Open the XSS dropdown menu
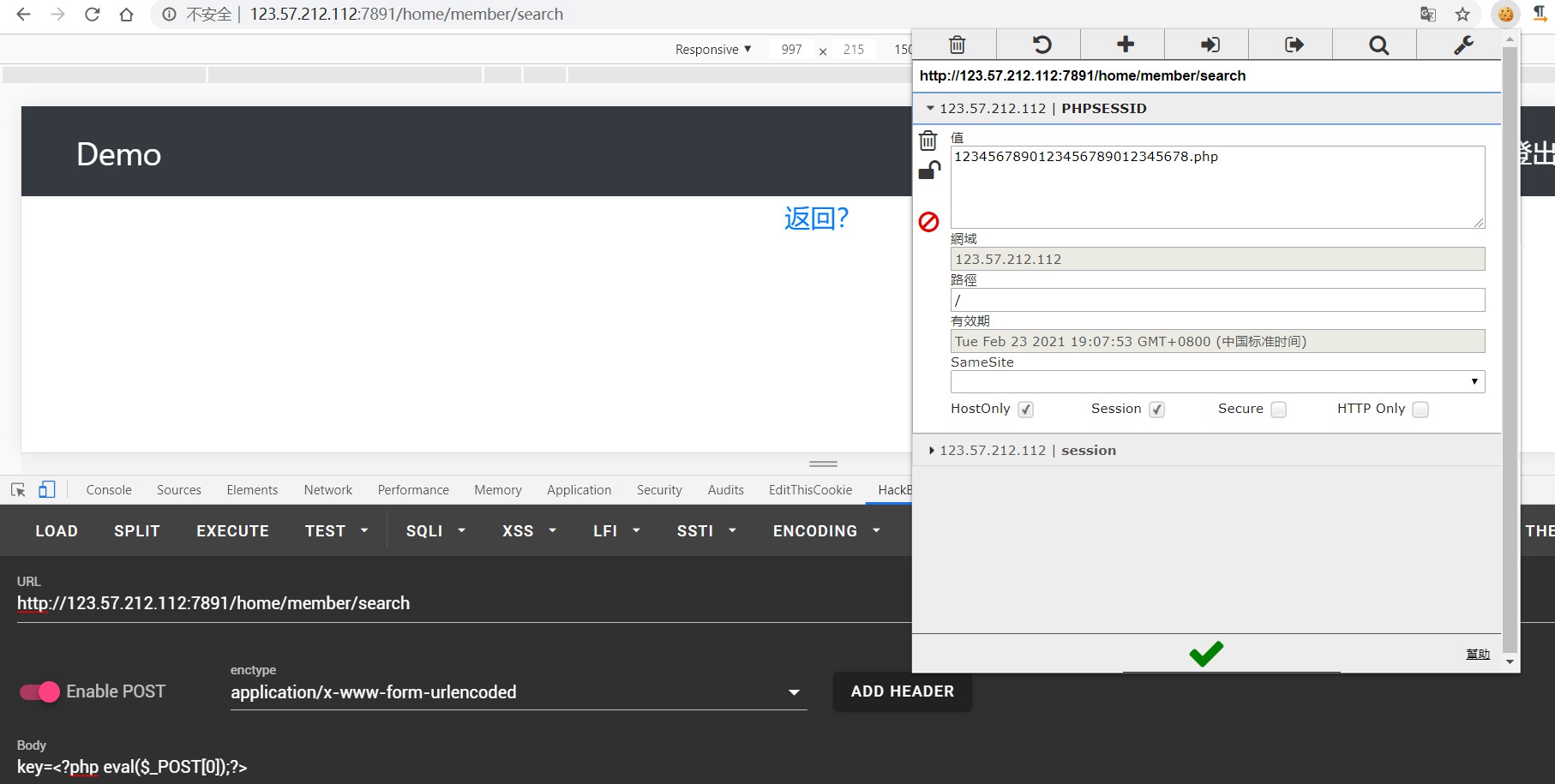1555x784 pixels. 529,531
